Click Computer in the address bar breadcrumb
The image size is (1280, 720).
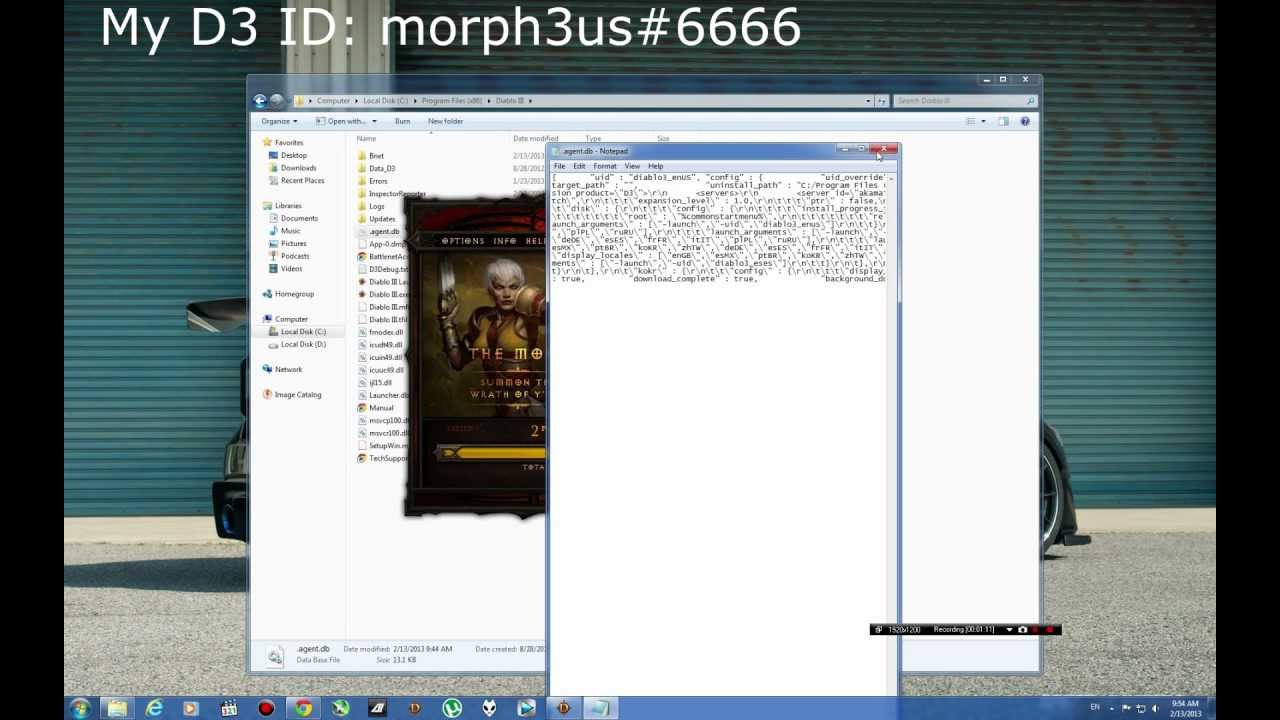click(x=333, y=101)
